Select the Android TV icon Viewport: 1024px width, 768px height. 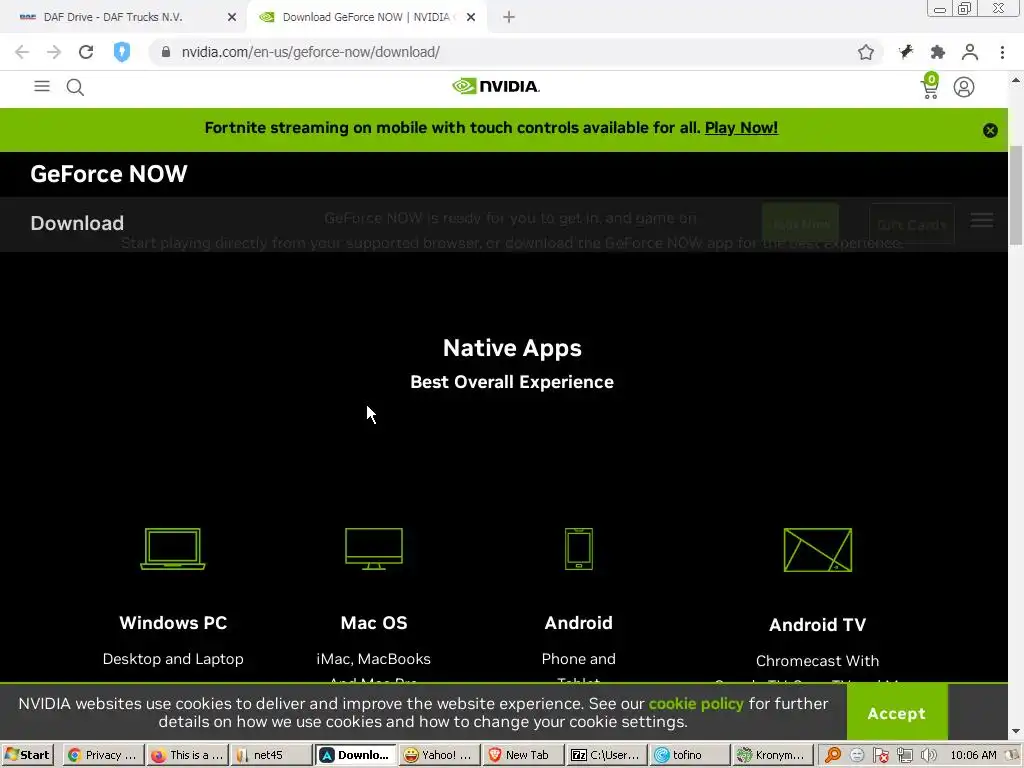pos(818,550)
